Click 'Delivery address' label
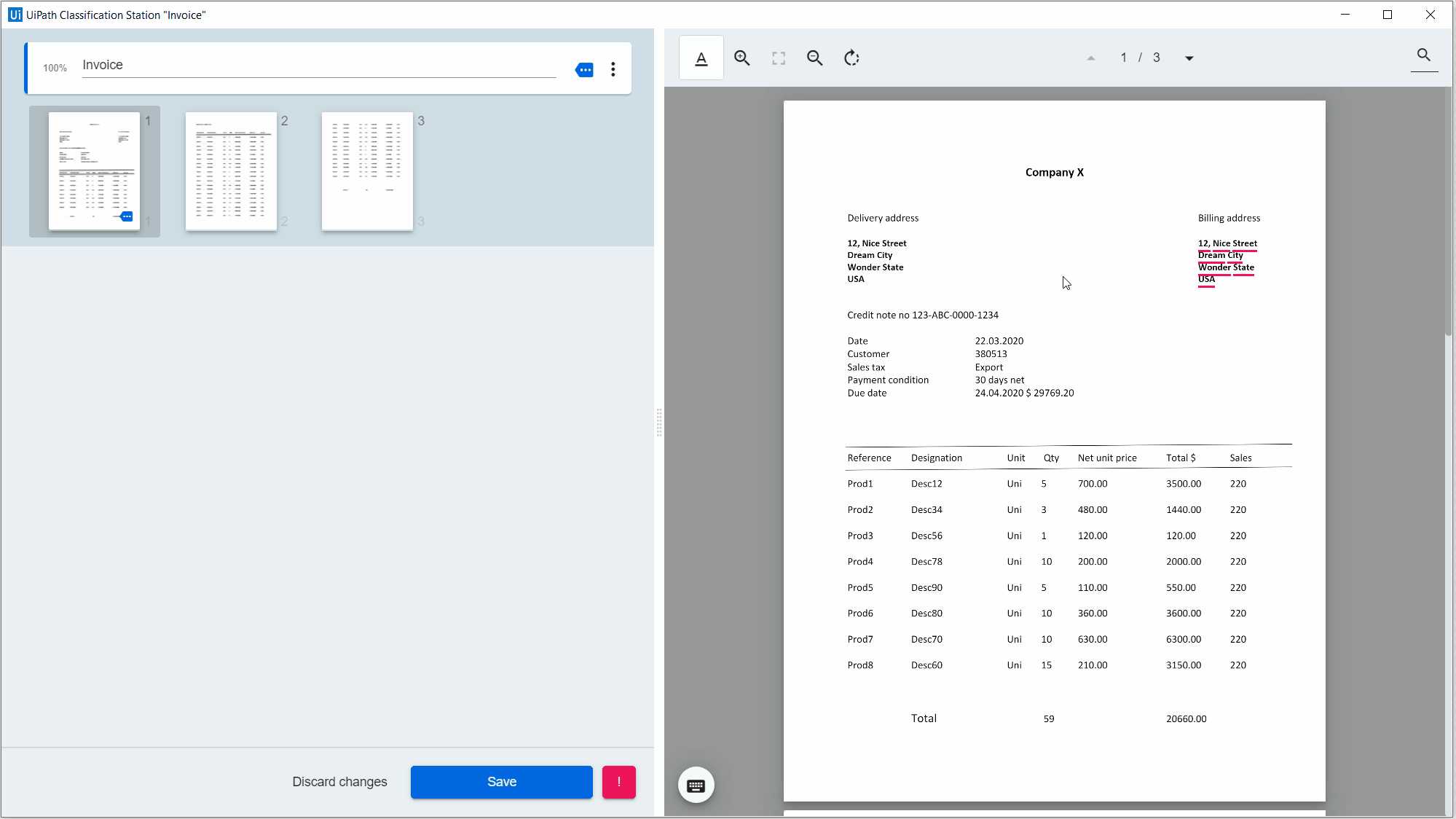1456x819 pixels. coord(883,219)
